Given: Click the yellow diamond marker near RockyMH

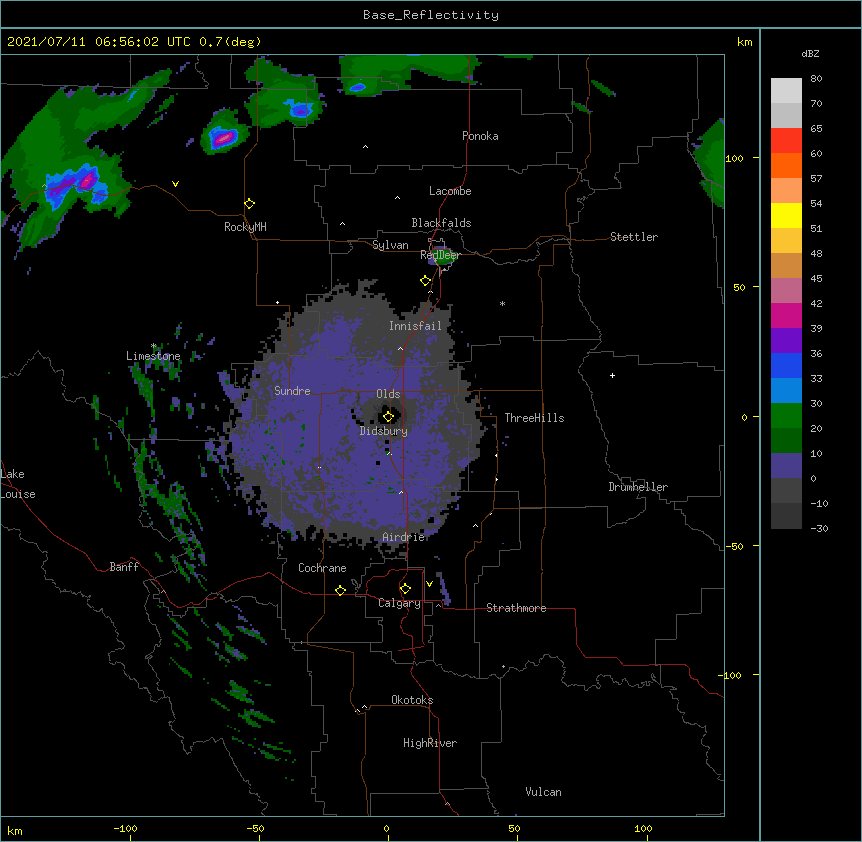Looking at the screenshot, I should pos(250,204).
